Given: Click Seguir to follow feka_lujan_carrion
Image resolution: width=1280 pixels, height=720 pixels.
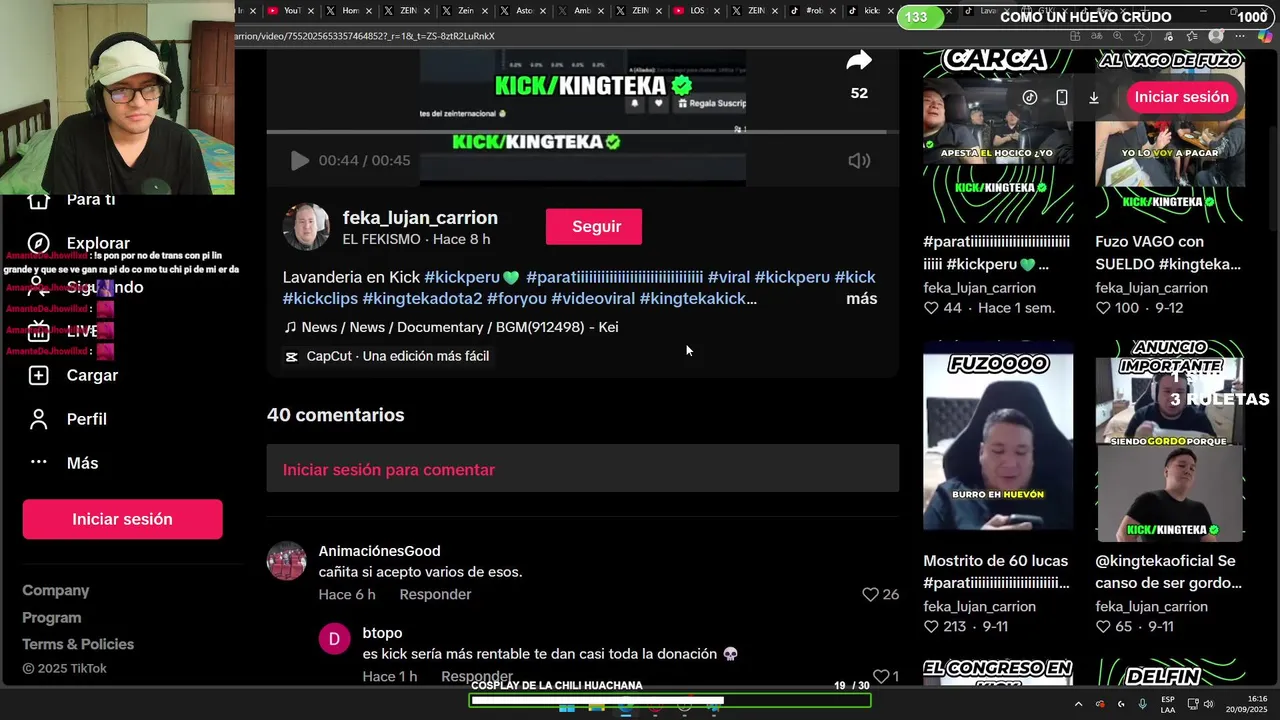Looking at the screenshot, I should pyautogui.click(x=596, y=227).
